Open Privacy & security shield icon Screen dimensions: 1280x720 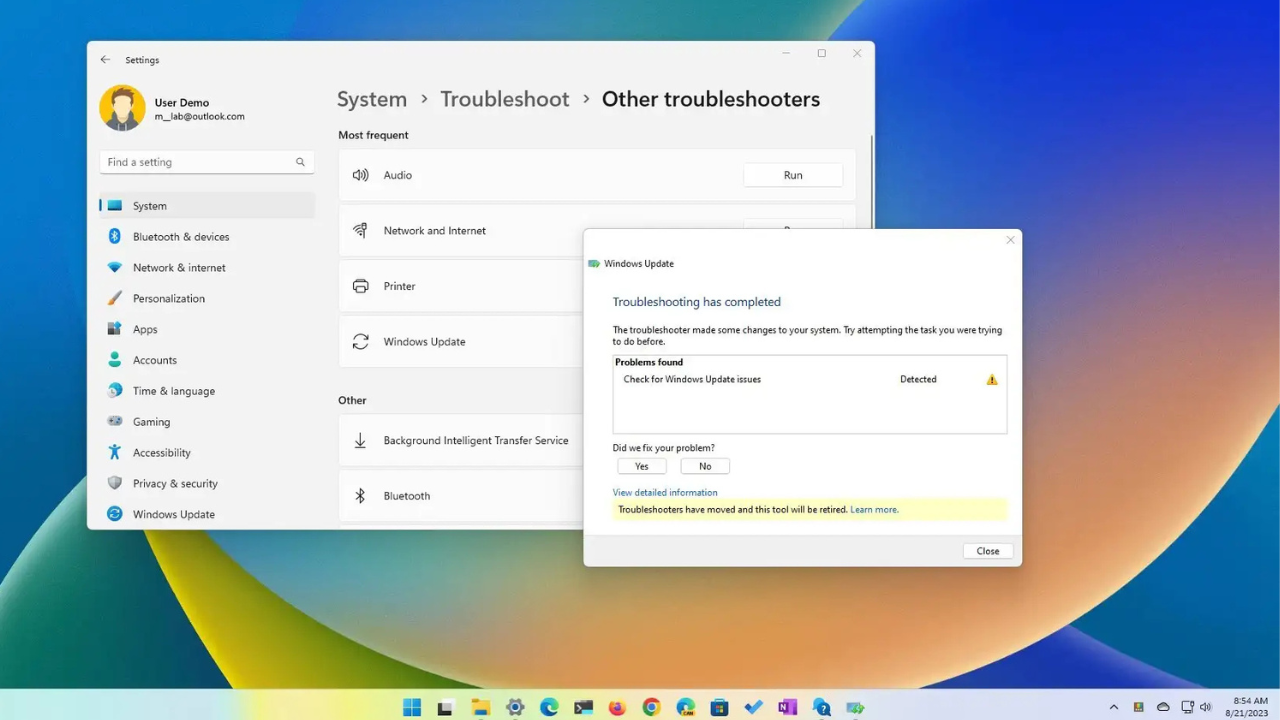[115, 483]
